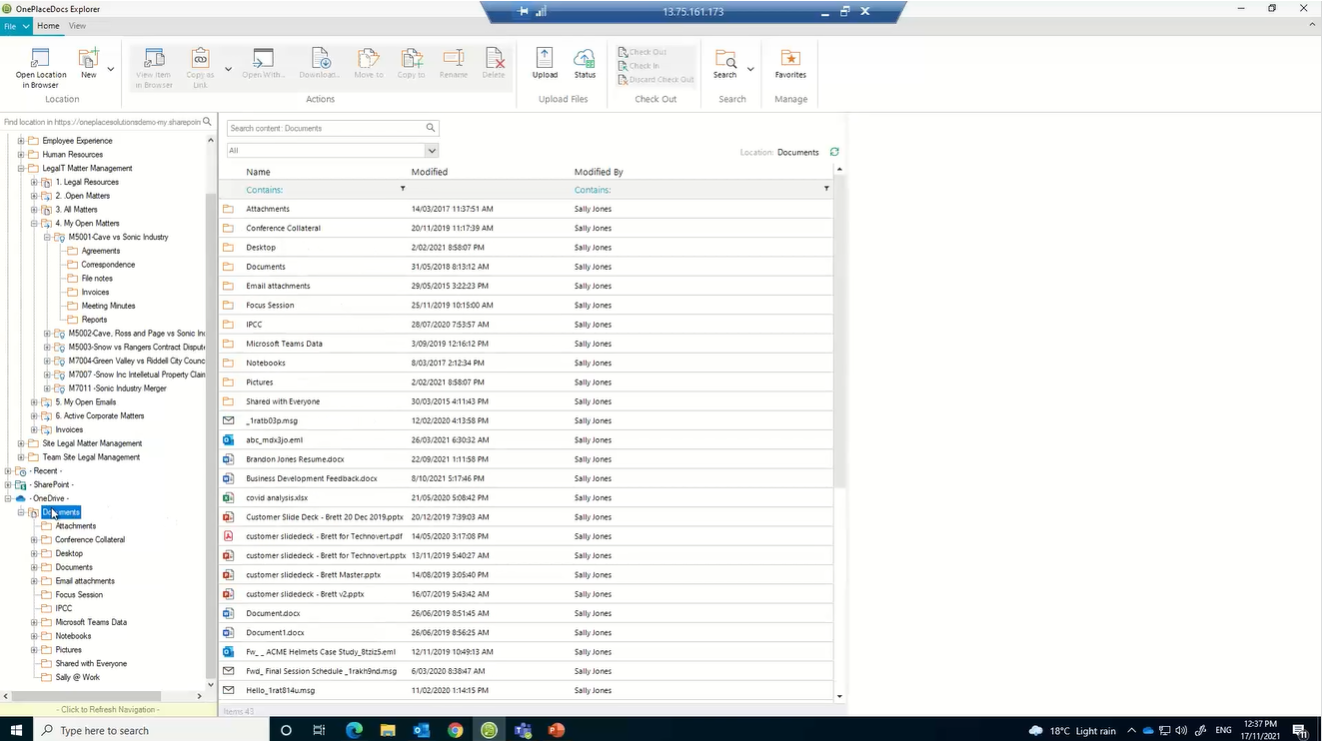Select the Favorites icon under Manage

[790, 60]
